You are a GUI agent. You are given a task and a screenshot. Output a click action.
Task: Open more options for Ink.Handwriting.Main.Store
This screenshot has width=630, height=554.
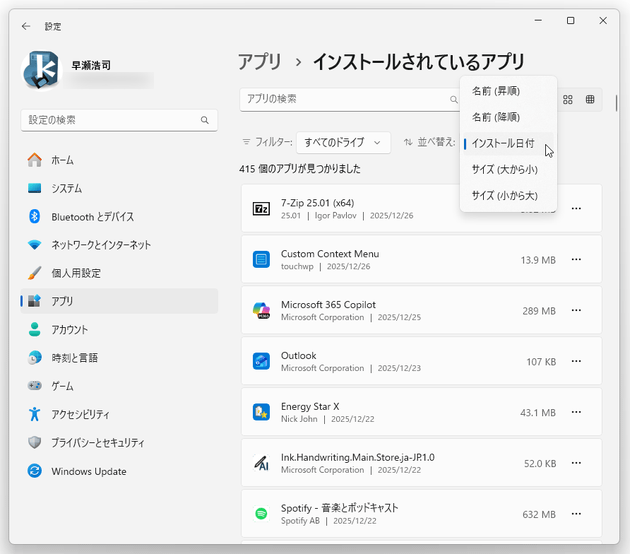pos(576,463)
